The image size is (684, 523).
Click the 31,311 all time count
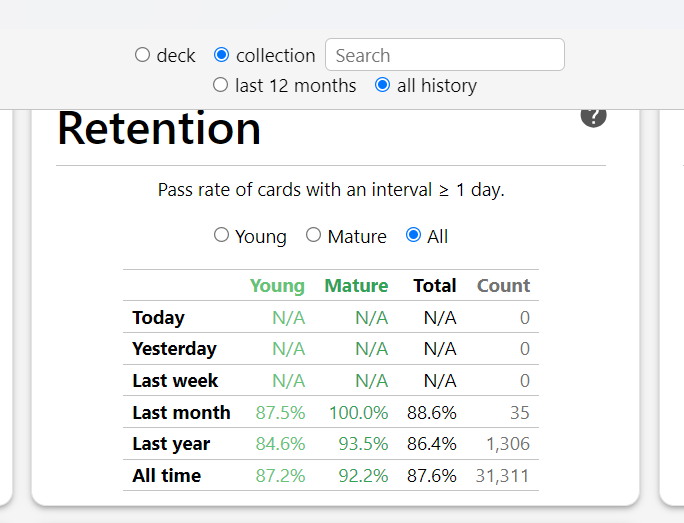(502, 476)
